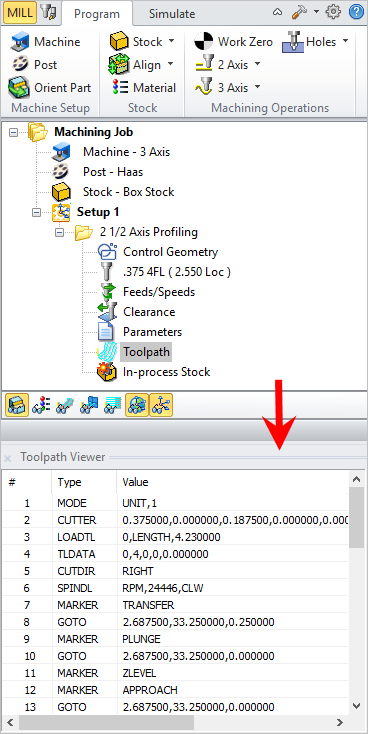Click the .375 4FL tool icon
The height and width of the screenshot is (734, 368).
coord(106,272)
